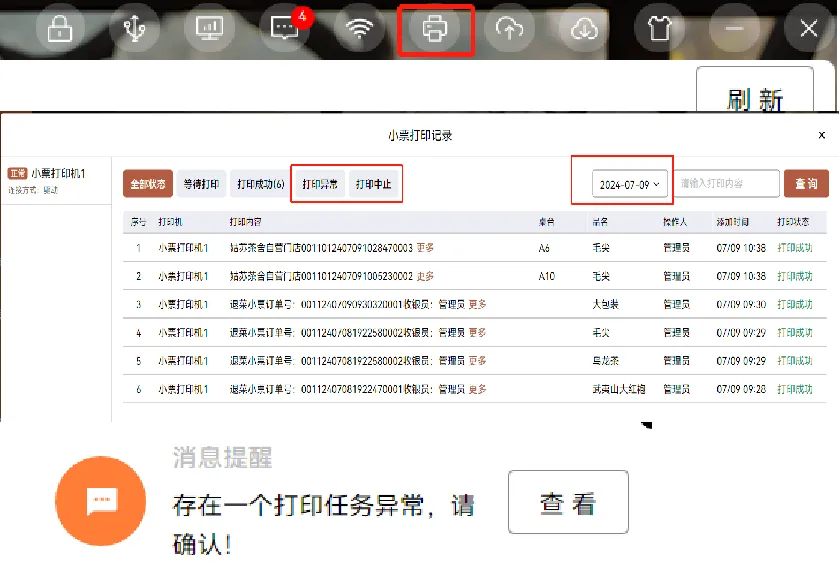Image resolution: width=840 pixels, height=584 pixels.
Task: Open the USB device icon
Action: [x=135, y=29]
